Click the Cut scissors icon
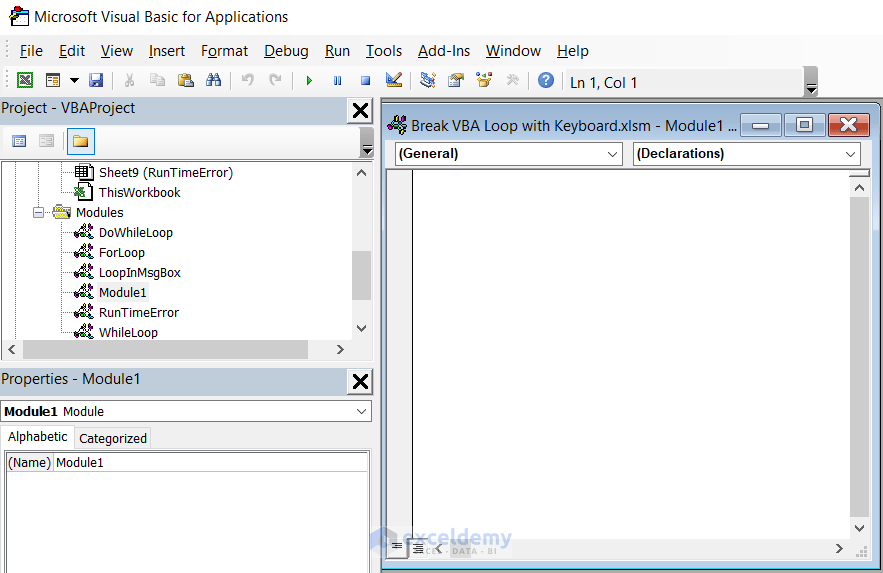The image size is (883, 573). [130, 80]
